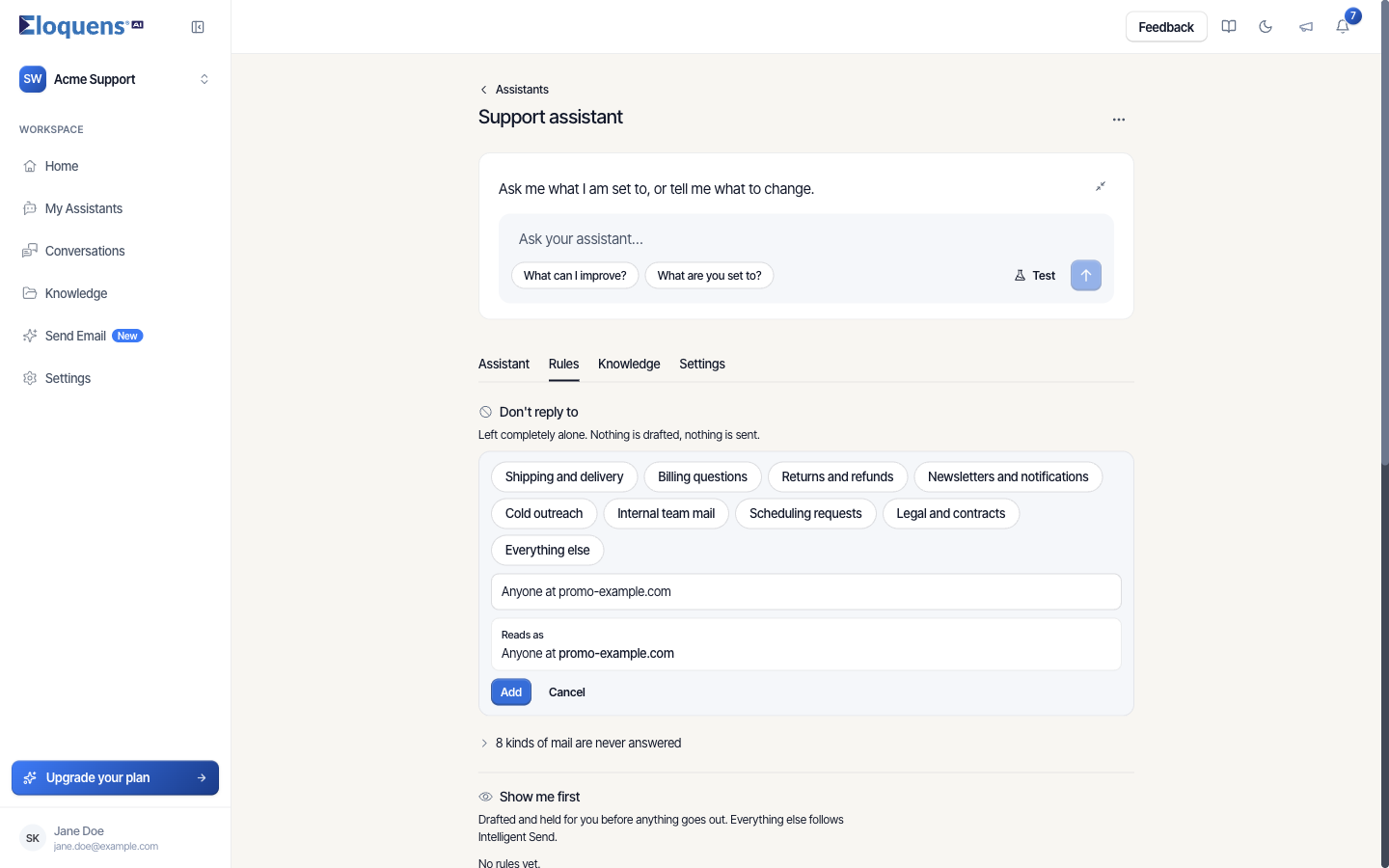The height and width of the screenshot is (868, 1389).
Task: Toggle the Returns and refunds chip
Action: point(837,476)
